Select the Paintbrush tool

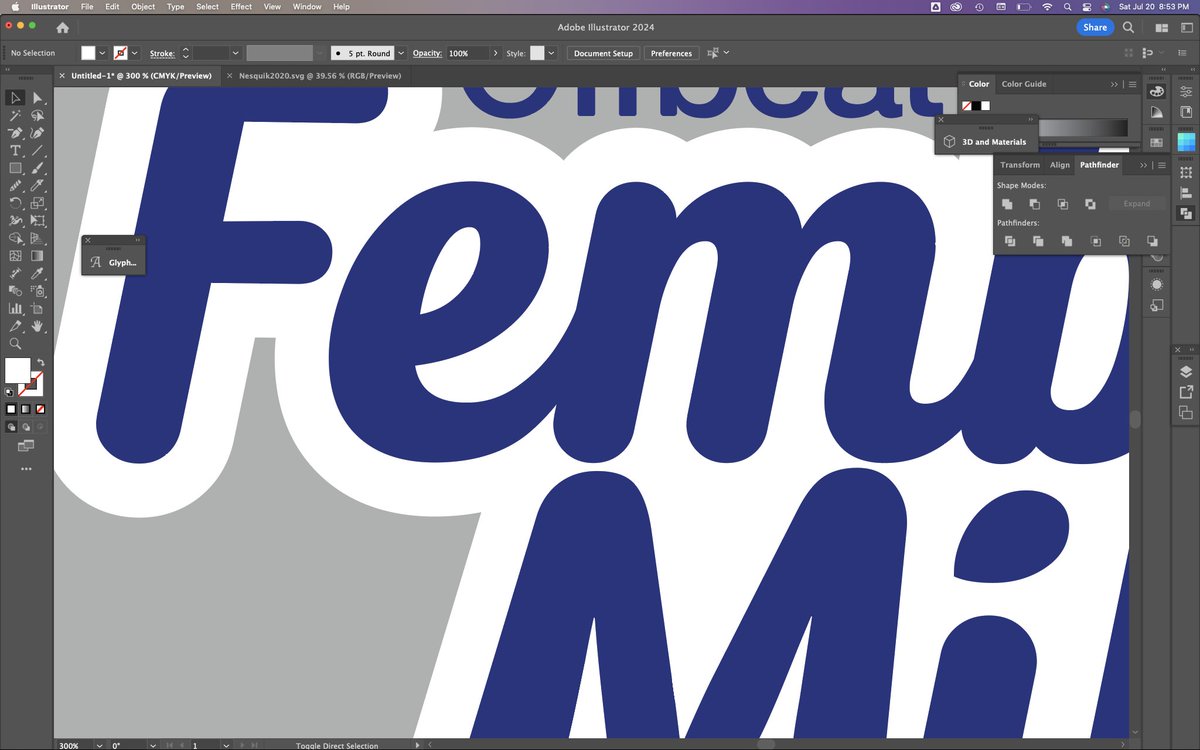coord(37,167)
